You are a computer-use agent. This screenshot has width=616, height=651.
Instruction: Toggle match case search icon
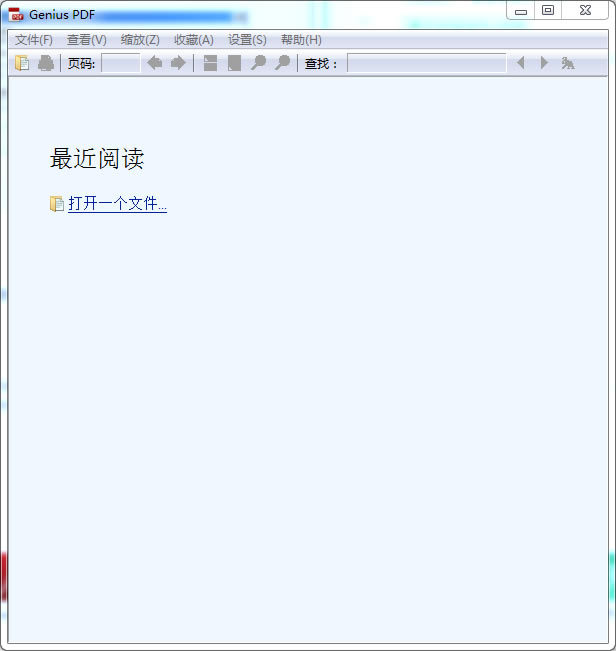568,63
